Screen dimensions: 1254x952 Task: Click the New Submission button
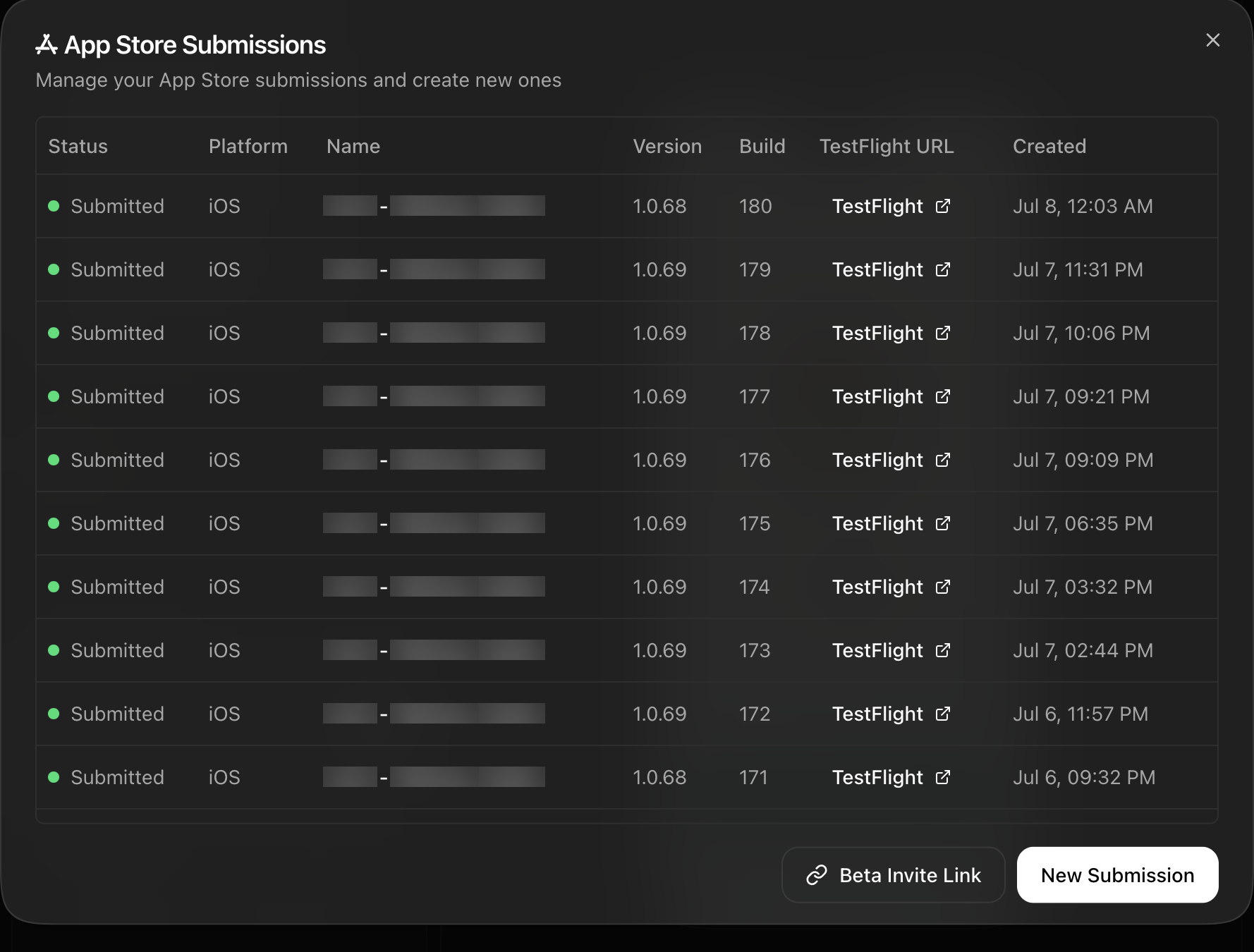pos(1117,875)
